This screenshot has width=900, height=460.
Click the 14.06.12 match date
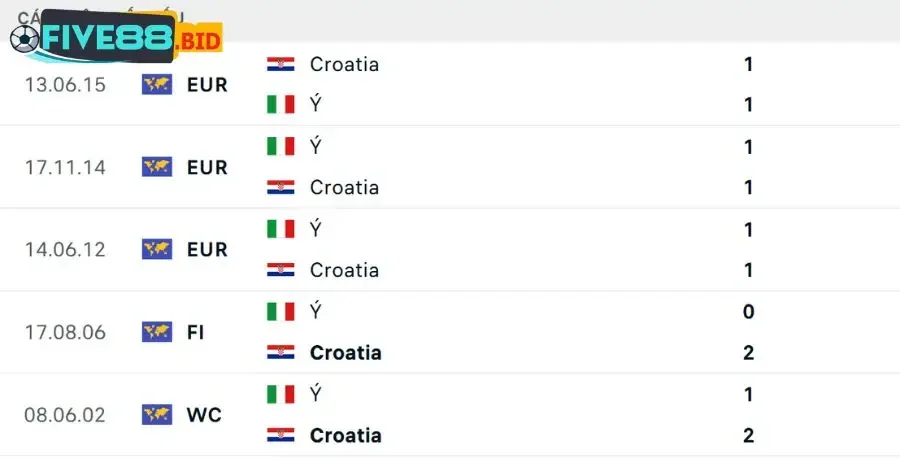tap(65, 249)
